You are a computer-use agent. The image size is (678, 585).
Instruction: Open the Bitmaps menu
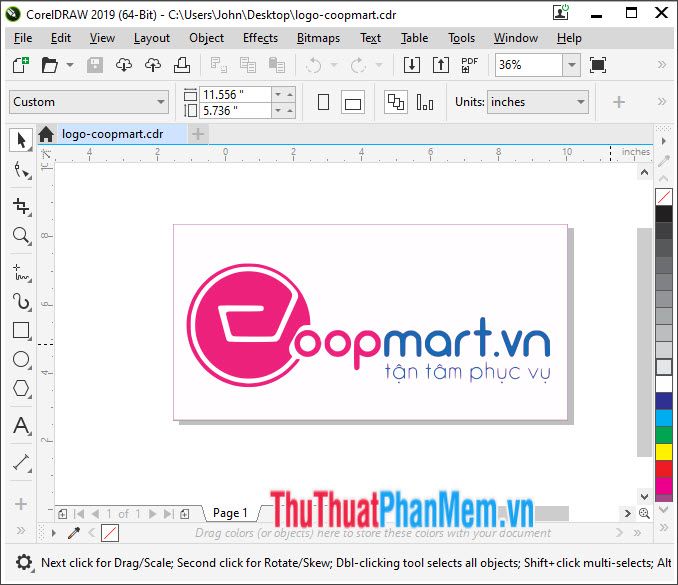coord(318,38)
